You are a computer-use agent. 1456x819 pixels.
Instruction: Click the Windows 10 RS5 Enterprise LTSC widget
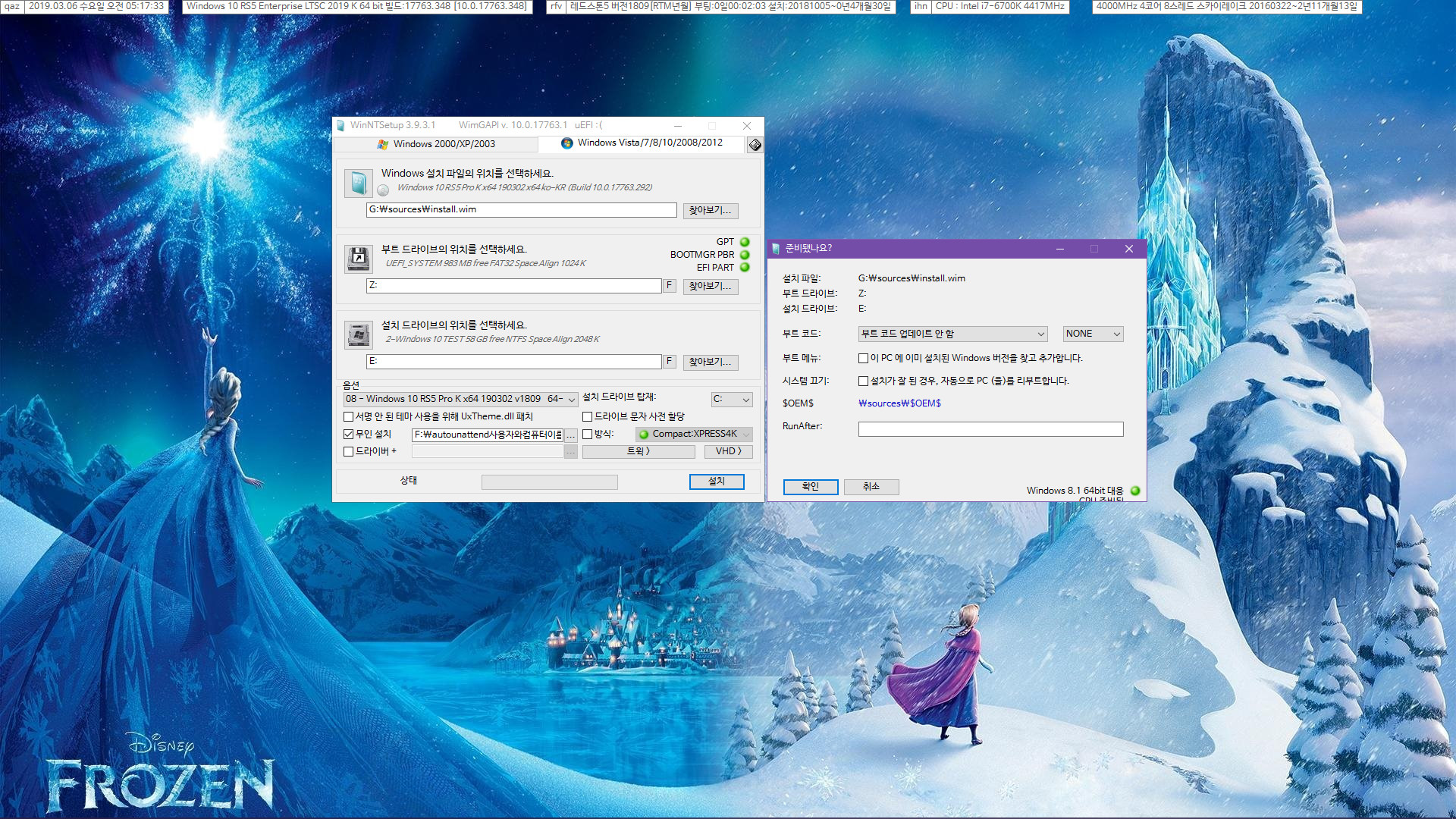tap(356, 6)
